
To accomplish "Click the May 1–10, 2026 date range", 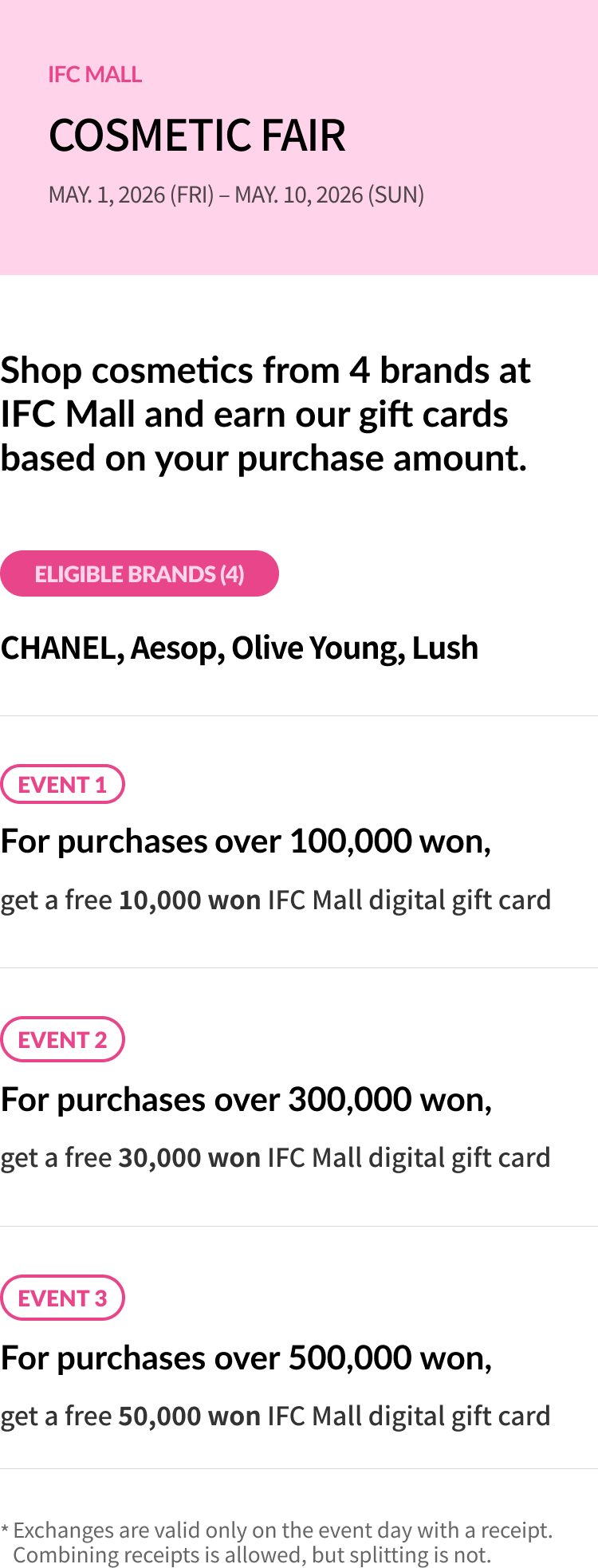I will point(236,195).
